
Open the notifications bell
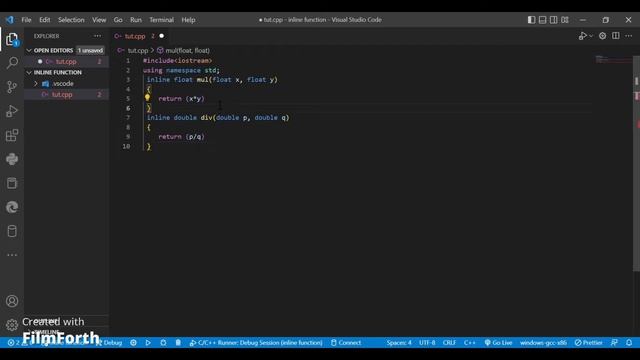629,343
